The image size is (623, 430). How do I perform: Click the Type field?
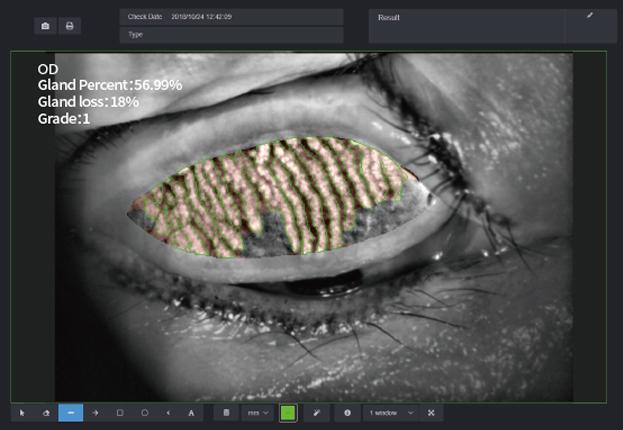[231, 34]
